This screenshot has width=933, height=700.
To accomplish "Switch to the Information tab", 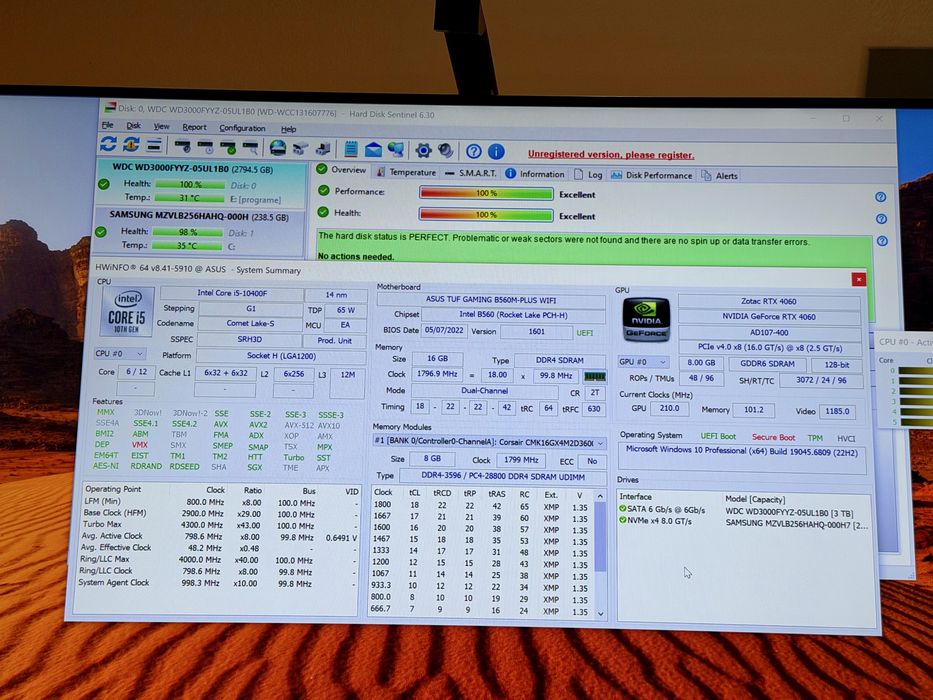I will [x=535, y=174].
